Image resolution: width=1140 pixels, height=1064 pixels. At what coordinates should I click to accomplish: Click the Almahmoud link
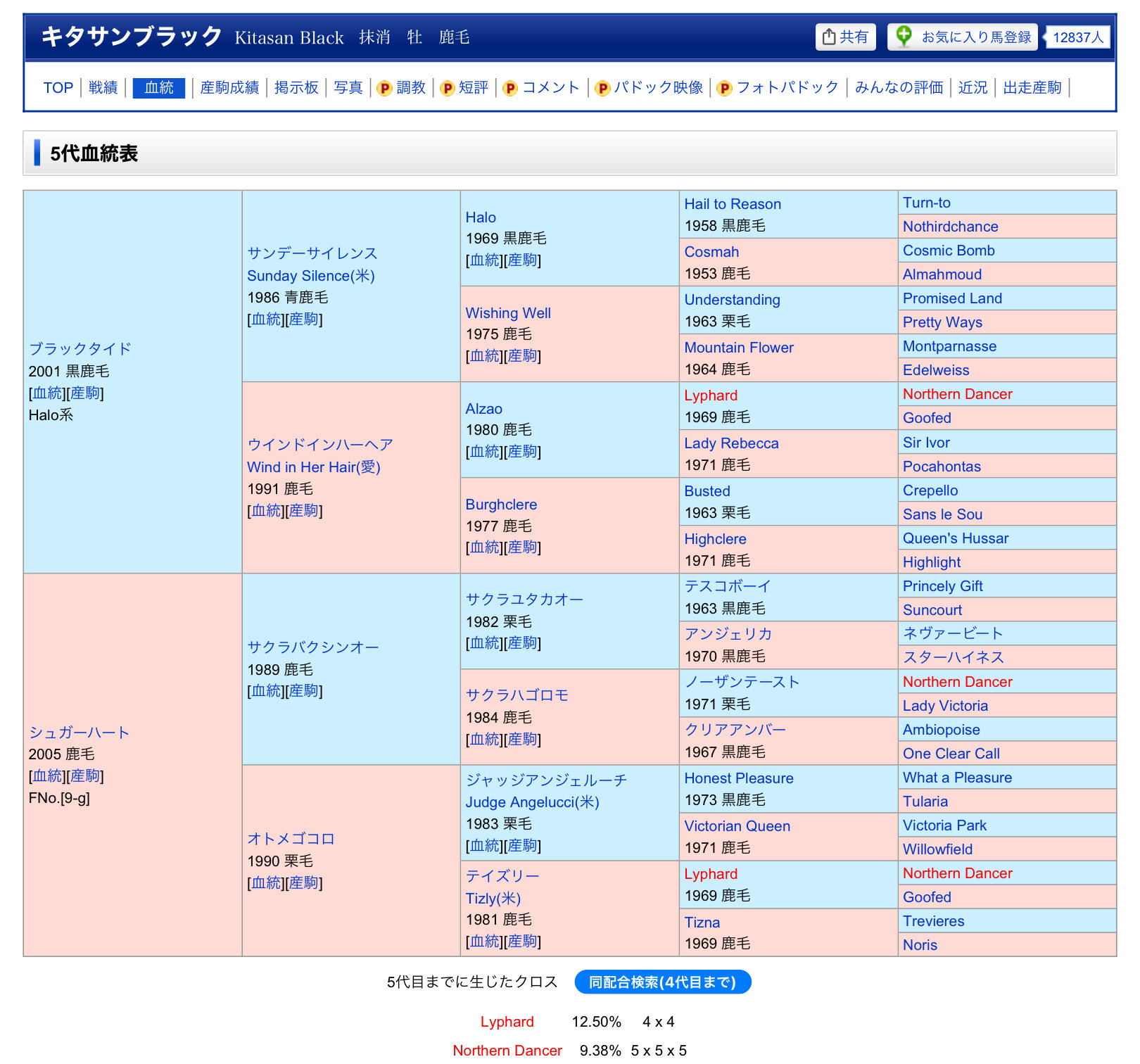coord(942,274)
